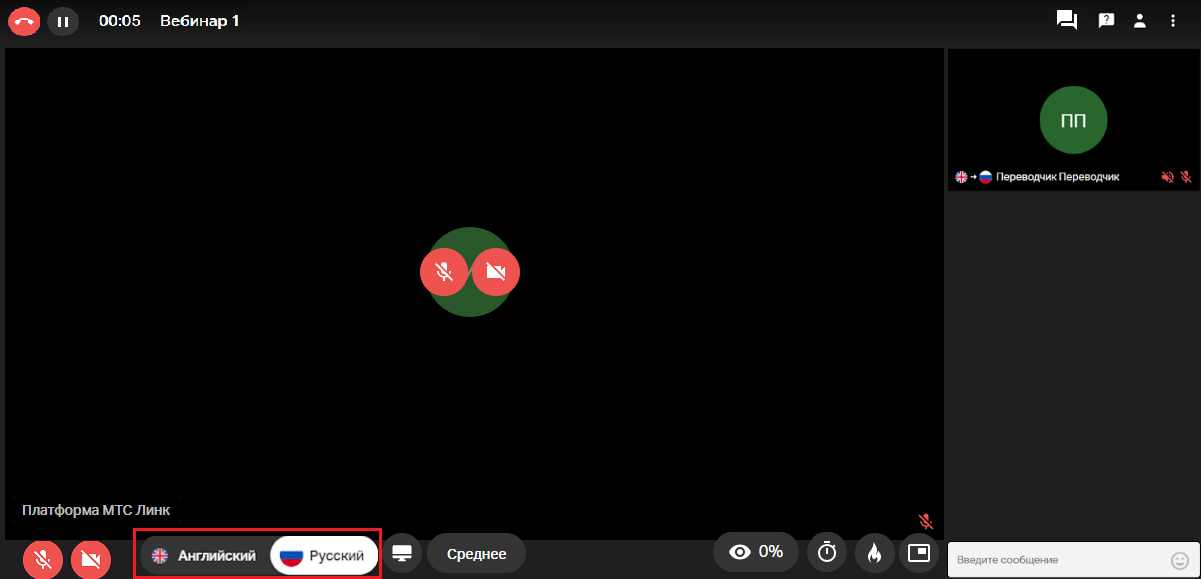The width and height of the screenshot is (1201, 579).
Task: Open the emoji picker in chat input
Action: click(x=1180, y=560)
